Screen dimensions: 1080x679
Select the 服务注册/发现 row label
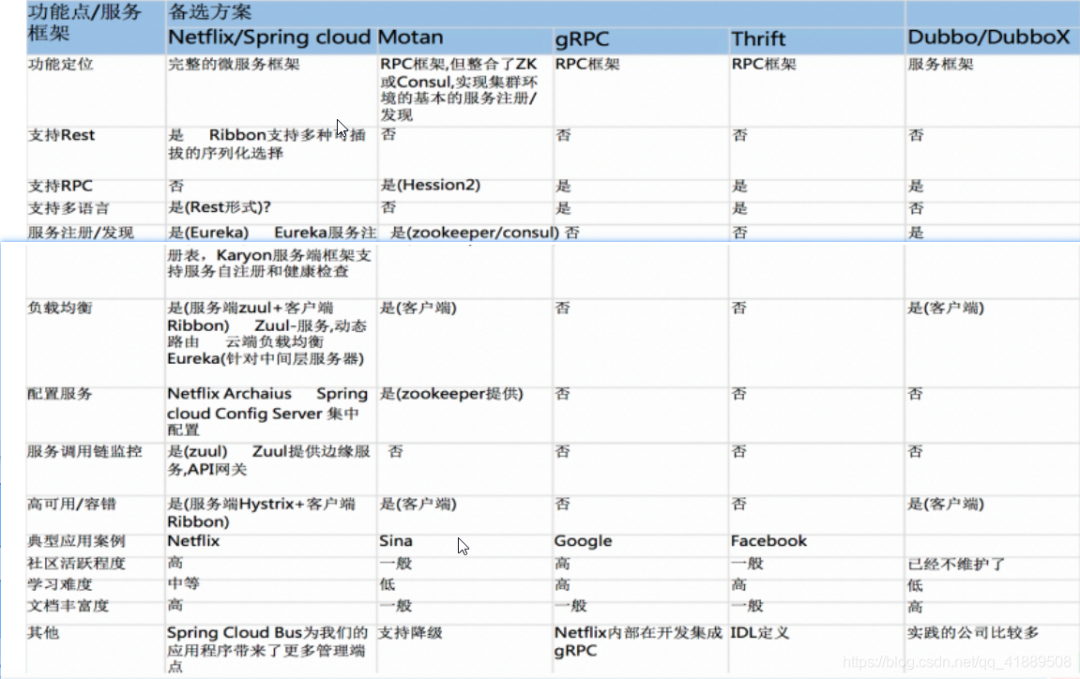click(x=81, y=233)
